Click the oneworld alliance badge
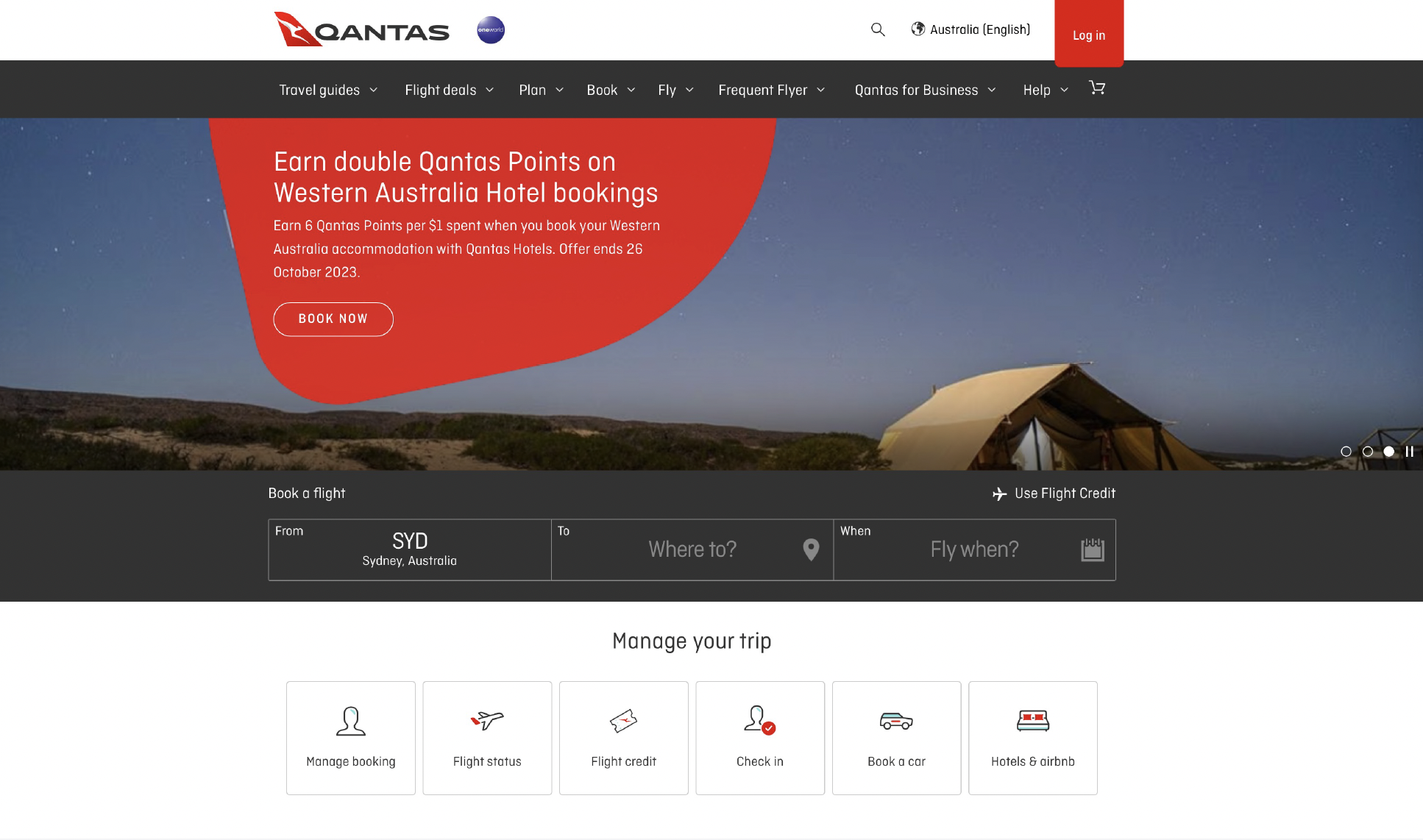This screenshot has width=1423, height=840. pos(491,30)
